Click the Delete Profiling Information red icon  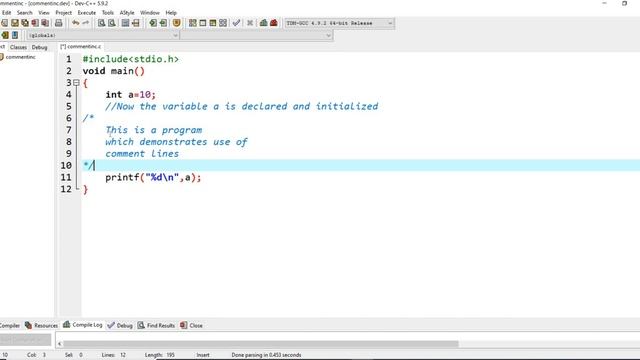coord(274,23)
